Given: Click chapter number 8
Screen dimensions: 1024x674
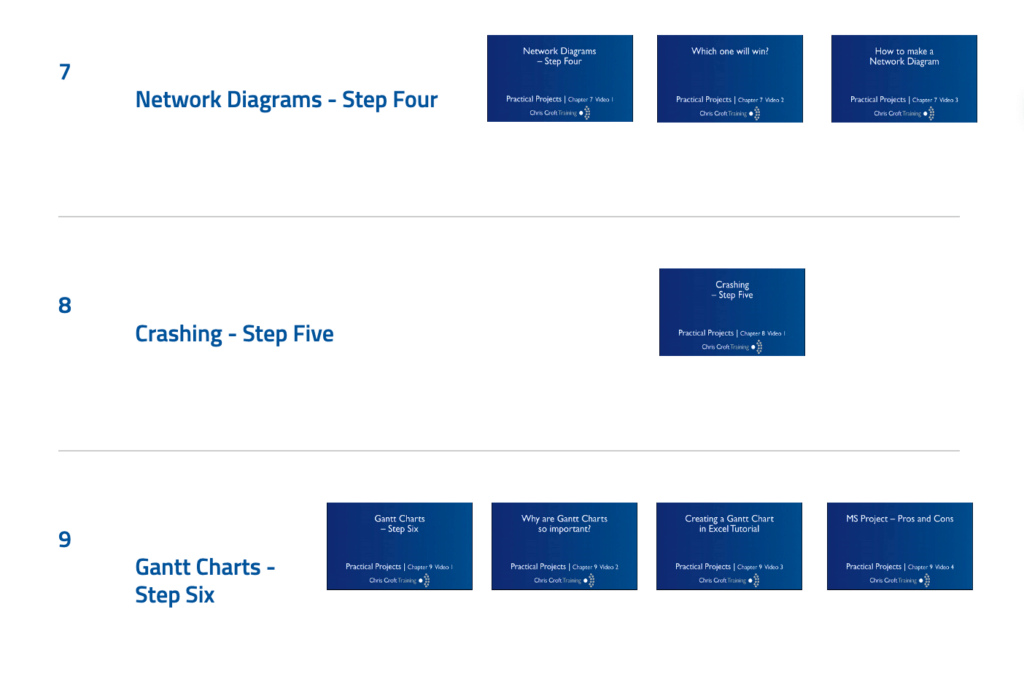Looking at the screenshot, I should pos(65,306).
